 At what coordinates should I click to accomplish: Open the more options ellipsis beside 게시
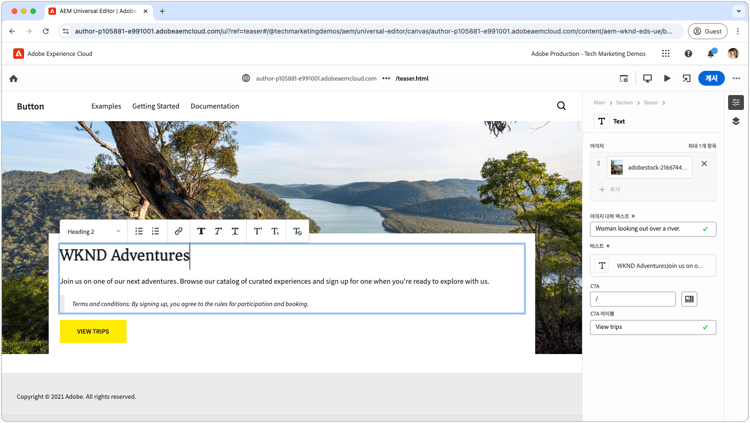click(x=736, y=78)
